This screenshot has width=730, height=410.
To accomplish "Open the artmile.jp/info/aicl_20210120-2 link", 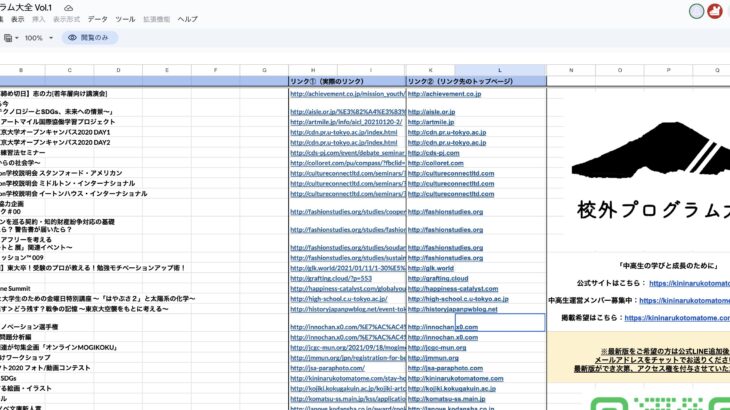I will (x=346, y=122).
